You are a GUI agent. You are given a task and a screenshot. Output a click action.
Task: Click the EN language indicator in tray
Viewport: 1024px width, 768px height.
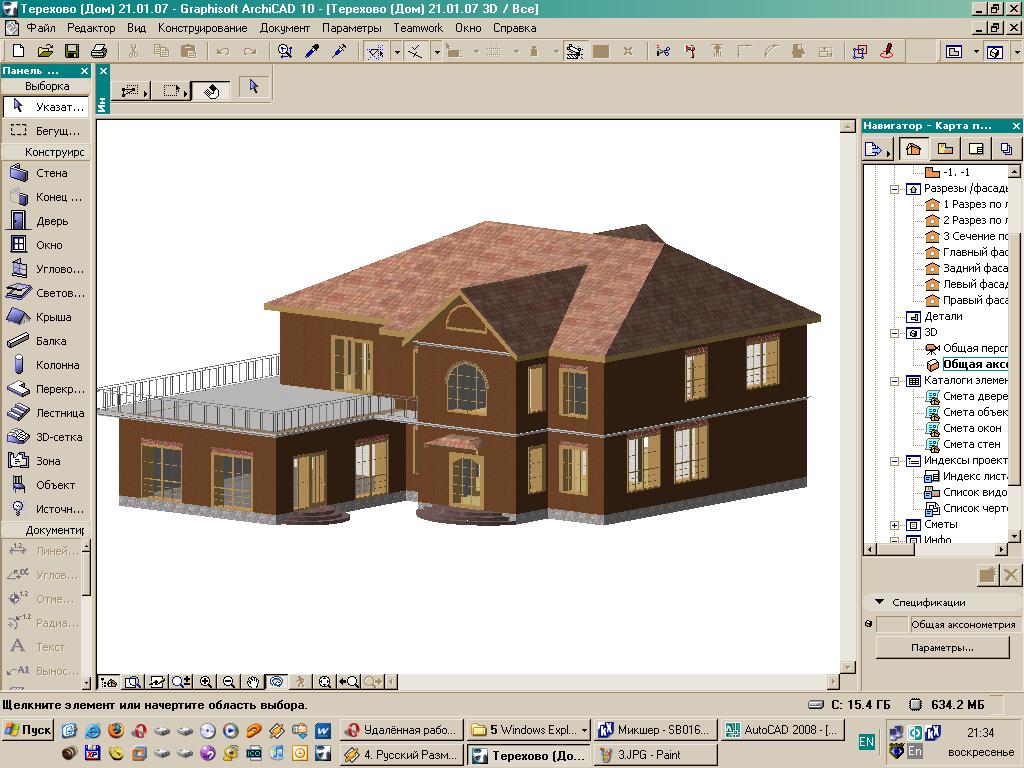pos(867,741)
